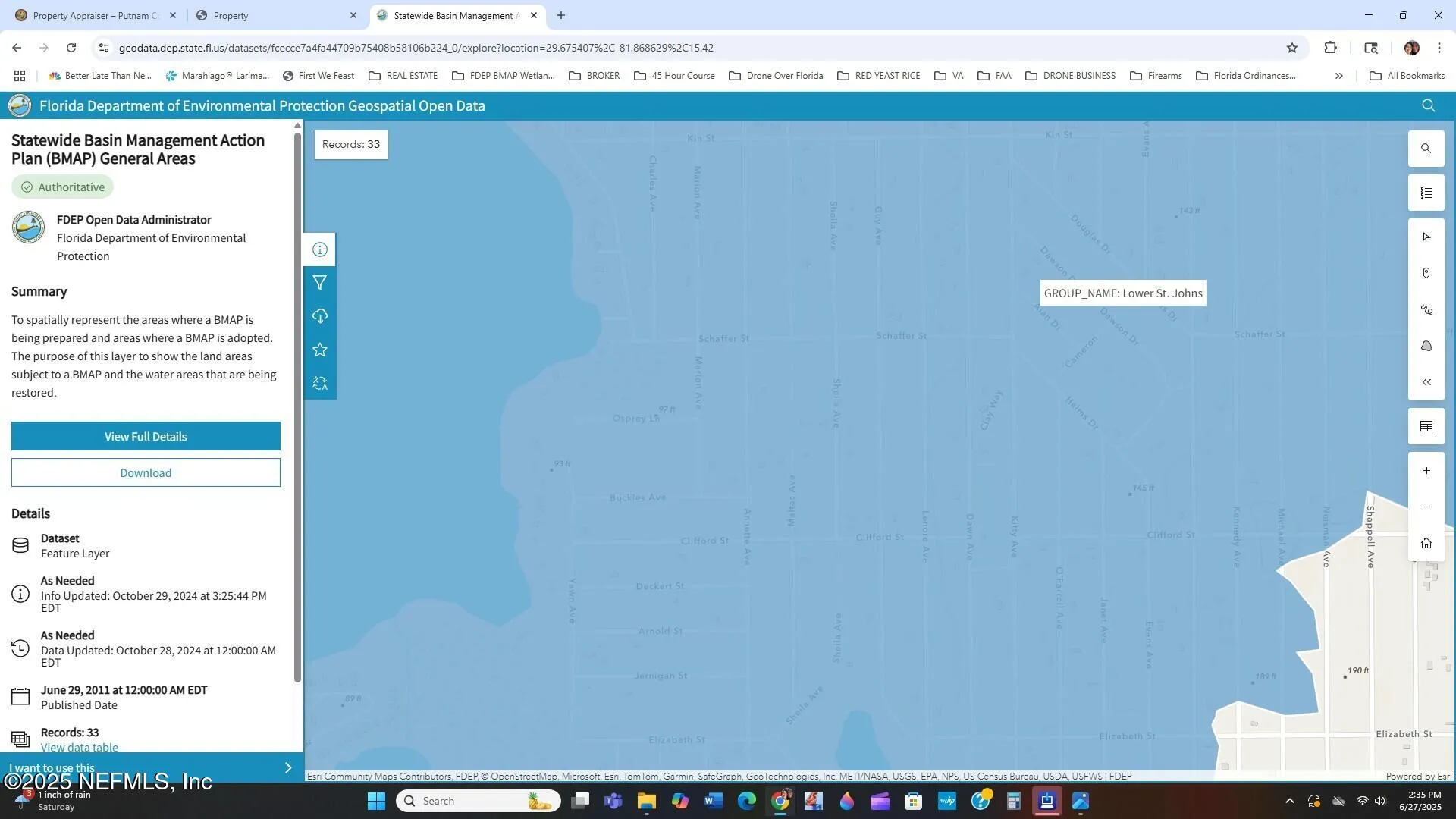The image size is (1456, 819).
Task: Open the map search tool
Action: tap(1426, 149)
